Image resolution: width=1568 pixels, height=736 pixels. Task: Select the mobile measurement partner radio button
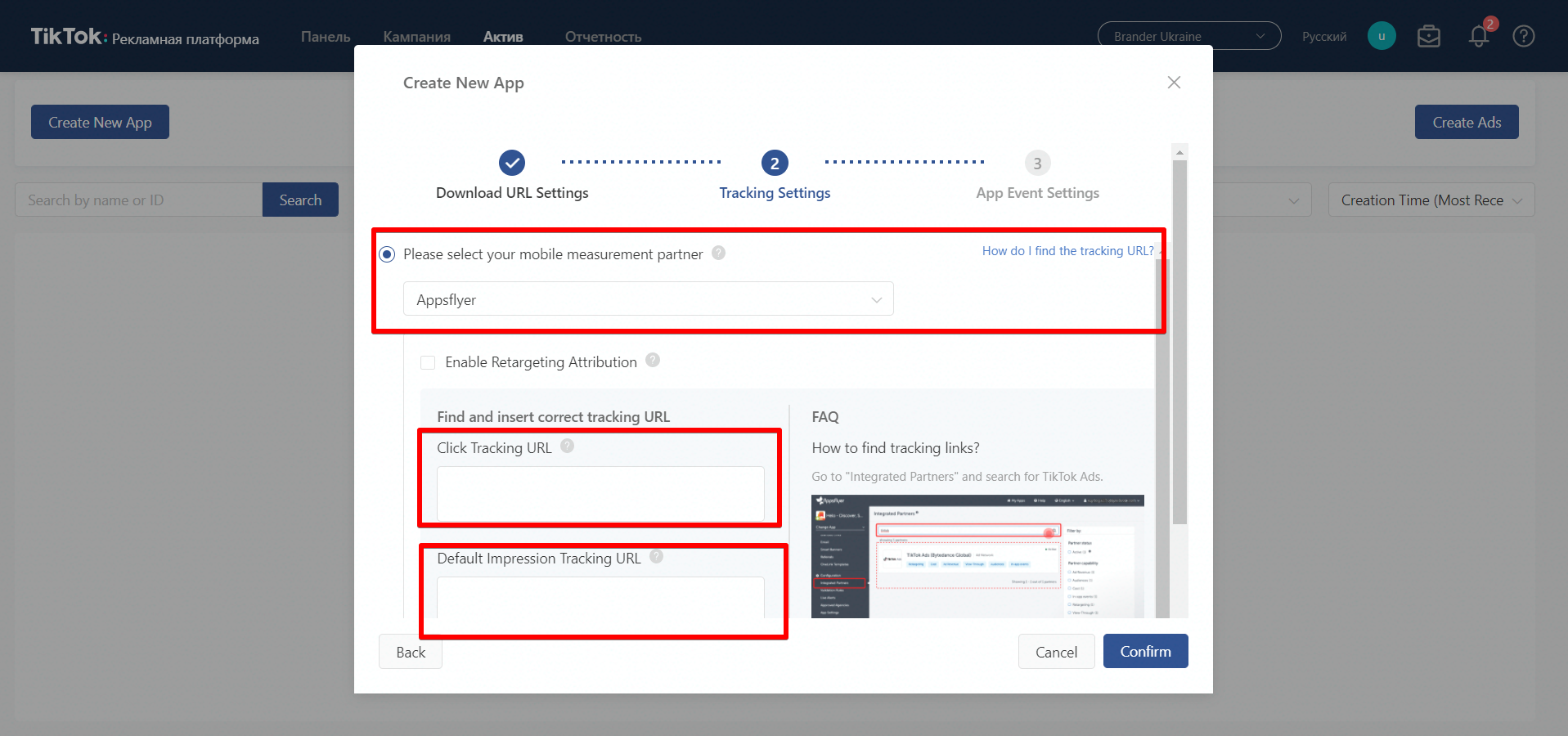[388, 254]
